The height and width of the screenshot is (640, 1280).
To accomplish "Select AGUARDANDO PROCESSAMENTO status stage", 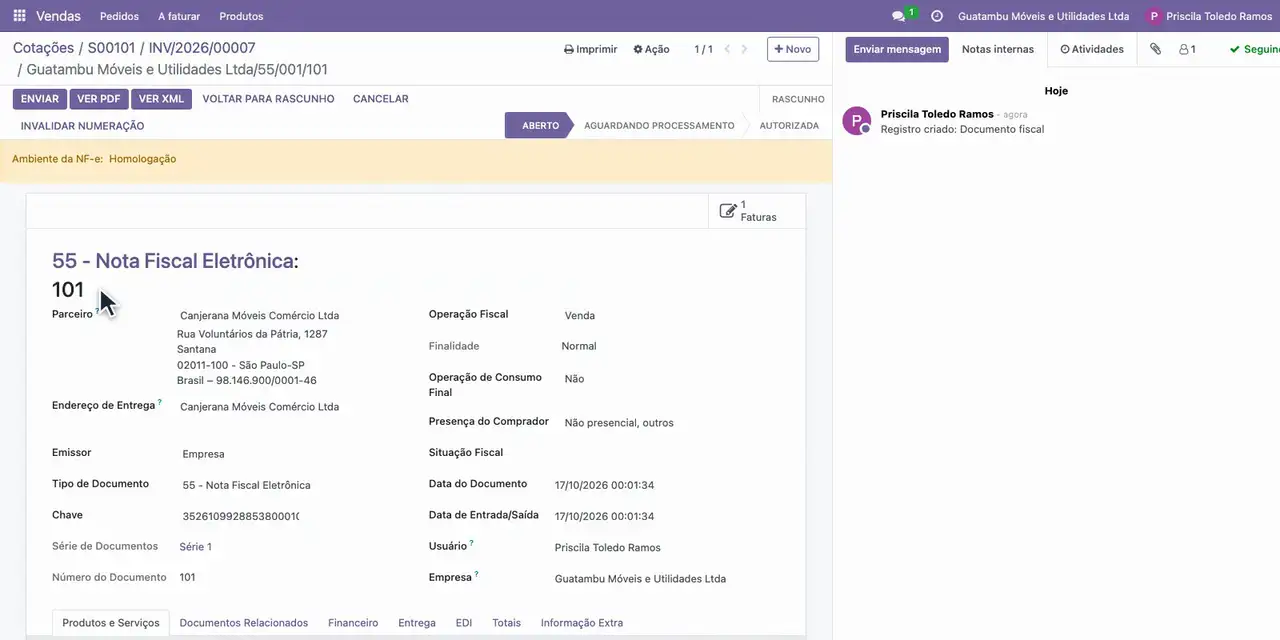I will point(659,126).
